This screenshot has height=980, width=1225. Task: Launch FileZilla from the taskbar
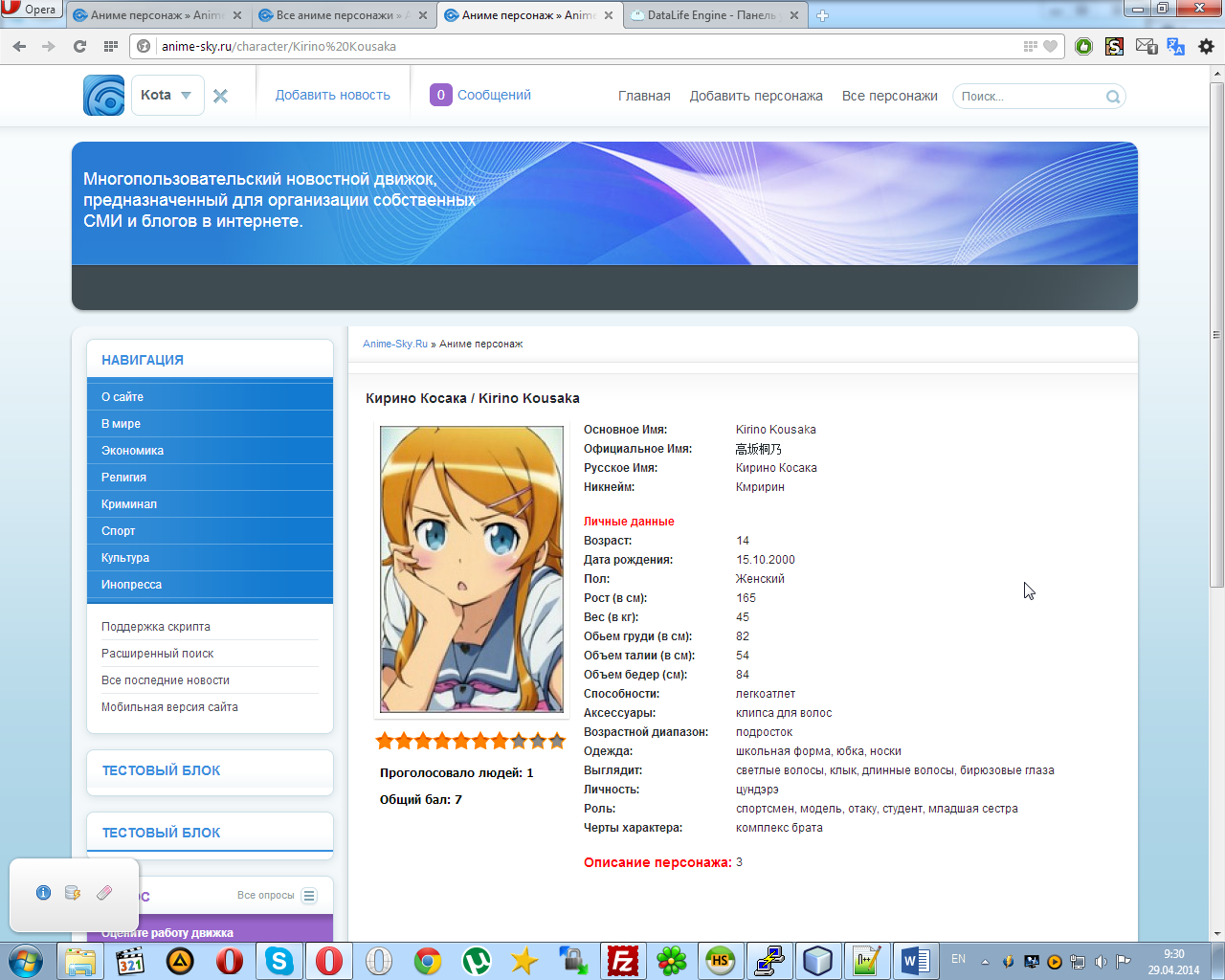click(x=622, y=960)
